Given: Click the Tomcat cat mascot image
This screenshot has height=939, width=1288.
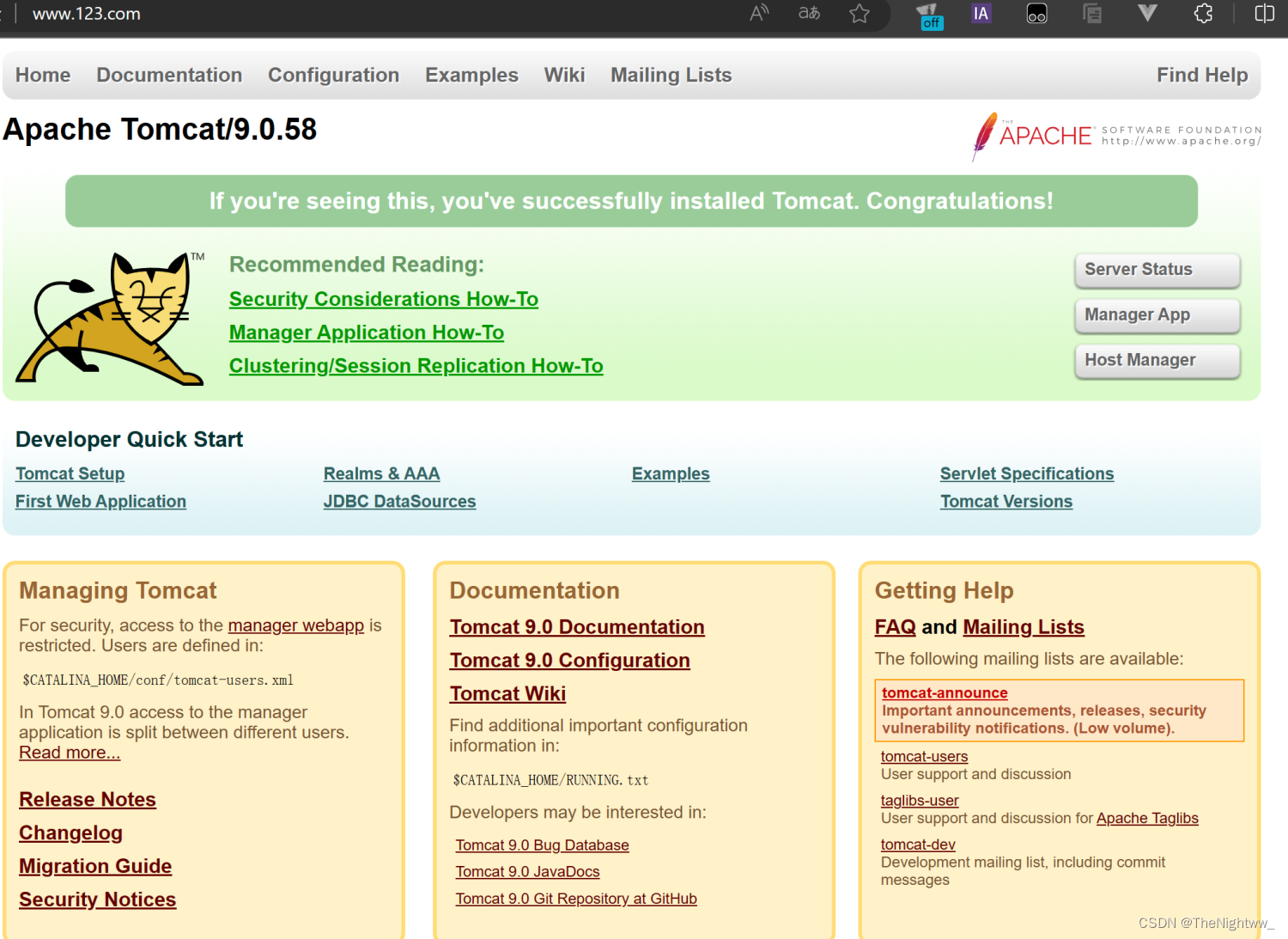Looking at the screenshot, I should pos(112,318).
